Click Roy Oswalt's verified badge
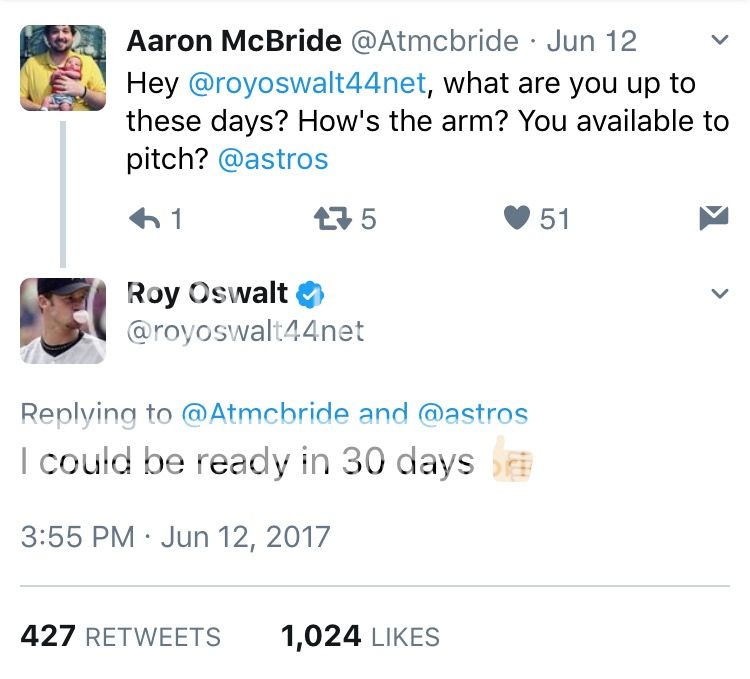This screenshot has width=750, height=679. [x=312, y=294]
